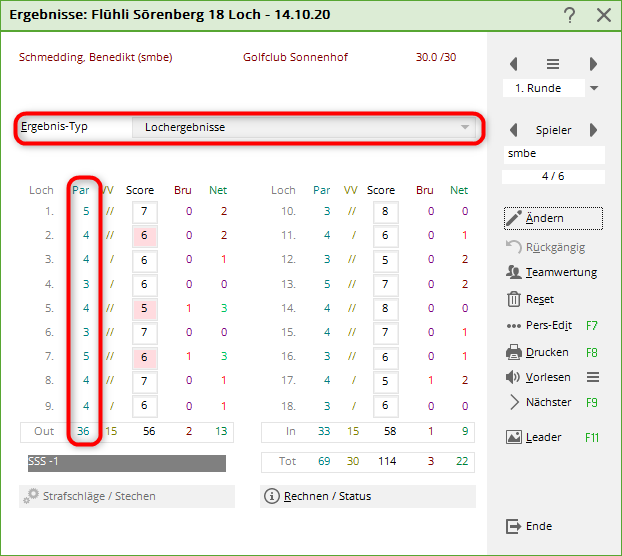Open the 1. Runde dropdown arrow
Screen dimensions: 622x556
[x=594, y=88]
